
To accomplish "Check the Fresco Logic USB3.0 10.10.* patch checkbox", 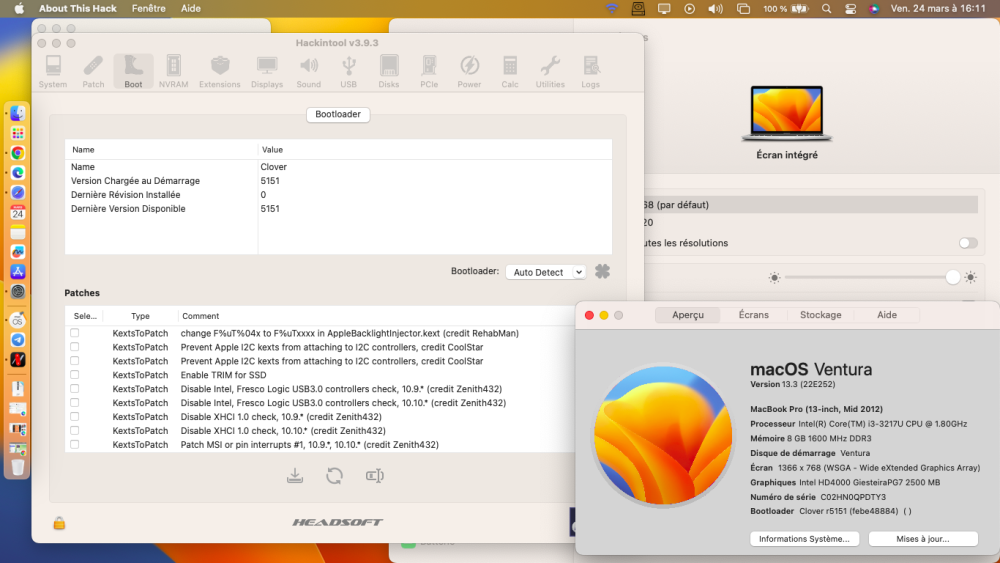I will [x=75, y=403].
